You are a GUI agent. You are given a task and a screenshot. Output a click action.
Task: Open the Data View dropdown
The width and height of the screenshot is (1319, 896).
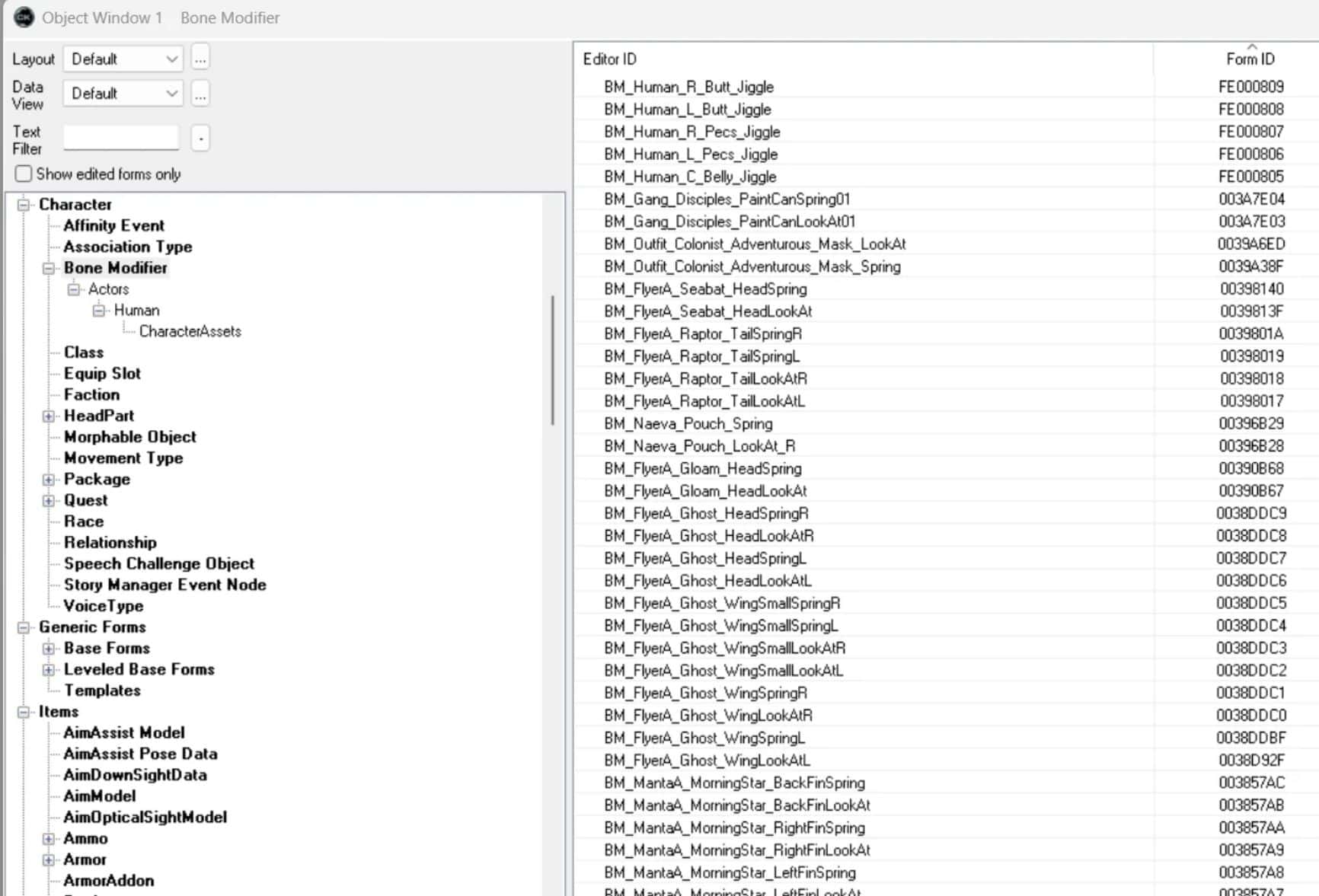point(123,94)
